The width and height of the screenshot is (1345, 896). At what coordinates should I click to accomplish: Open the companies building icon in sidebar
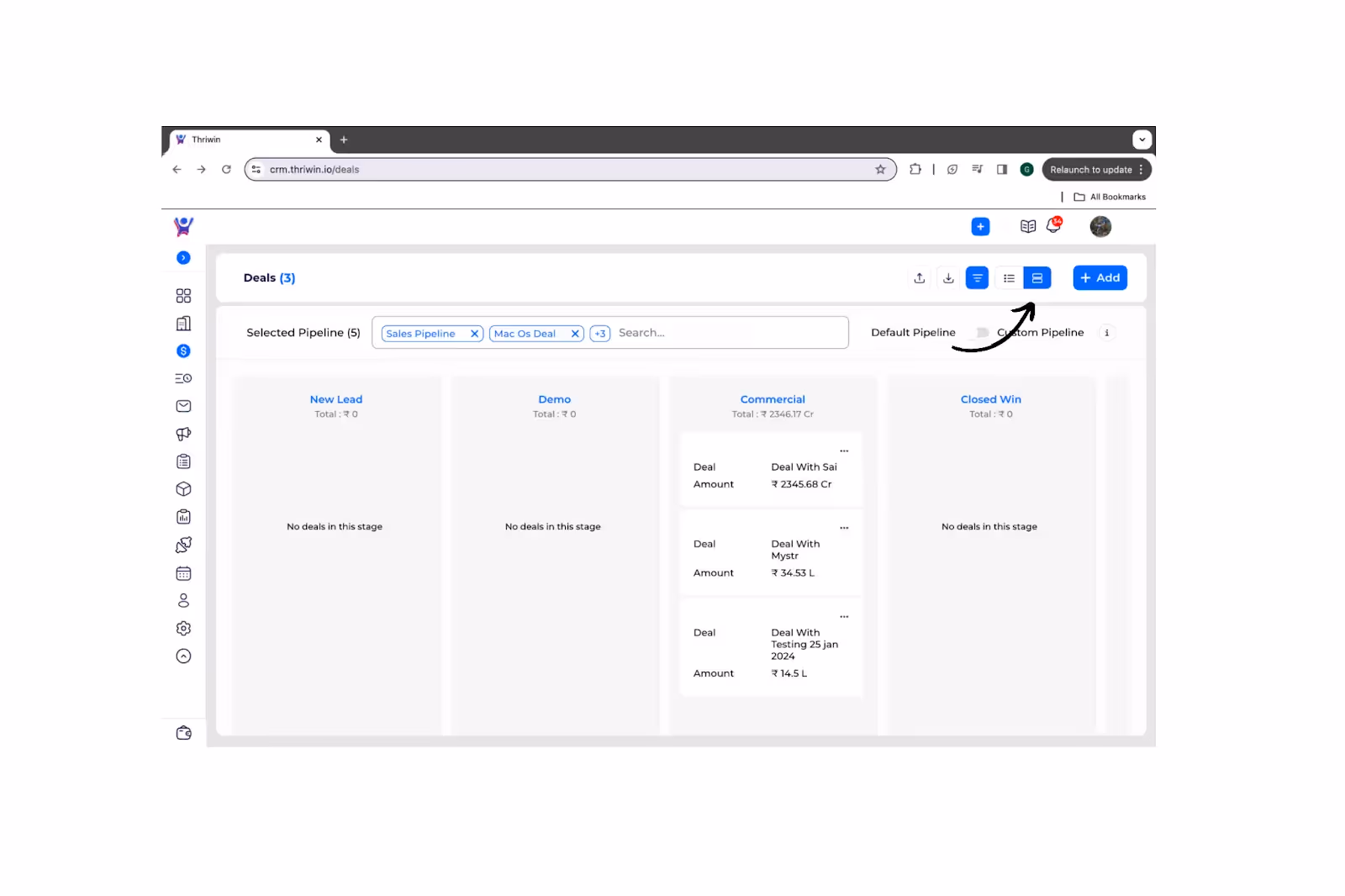coord(183,324)
